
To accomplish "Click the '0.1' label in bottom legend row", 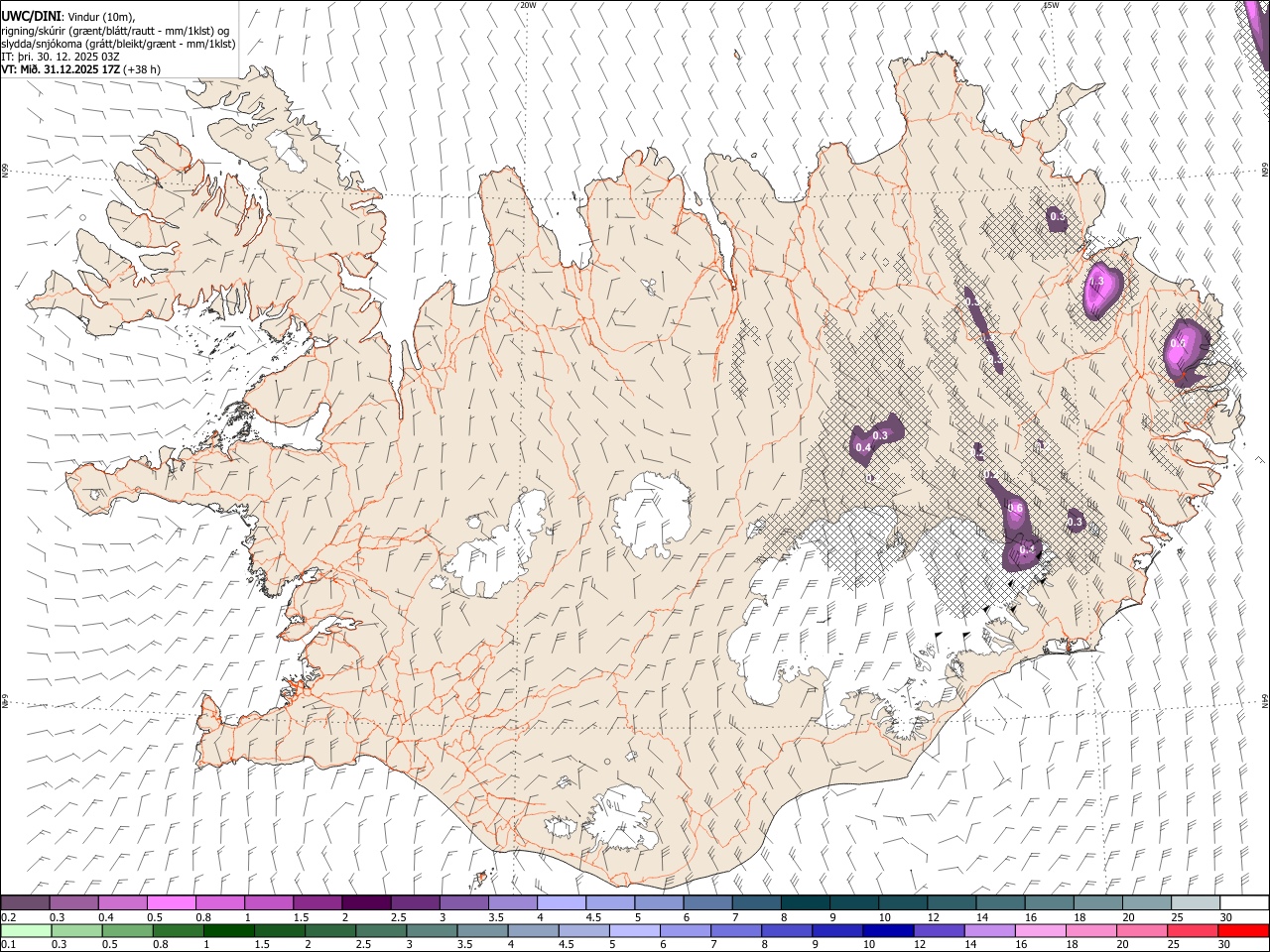I will pyautogui.click(x=8, y=945).
